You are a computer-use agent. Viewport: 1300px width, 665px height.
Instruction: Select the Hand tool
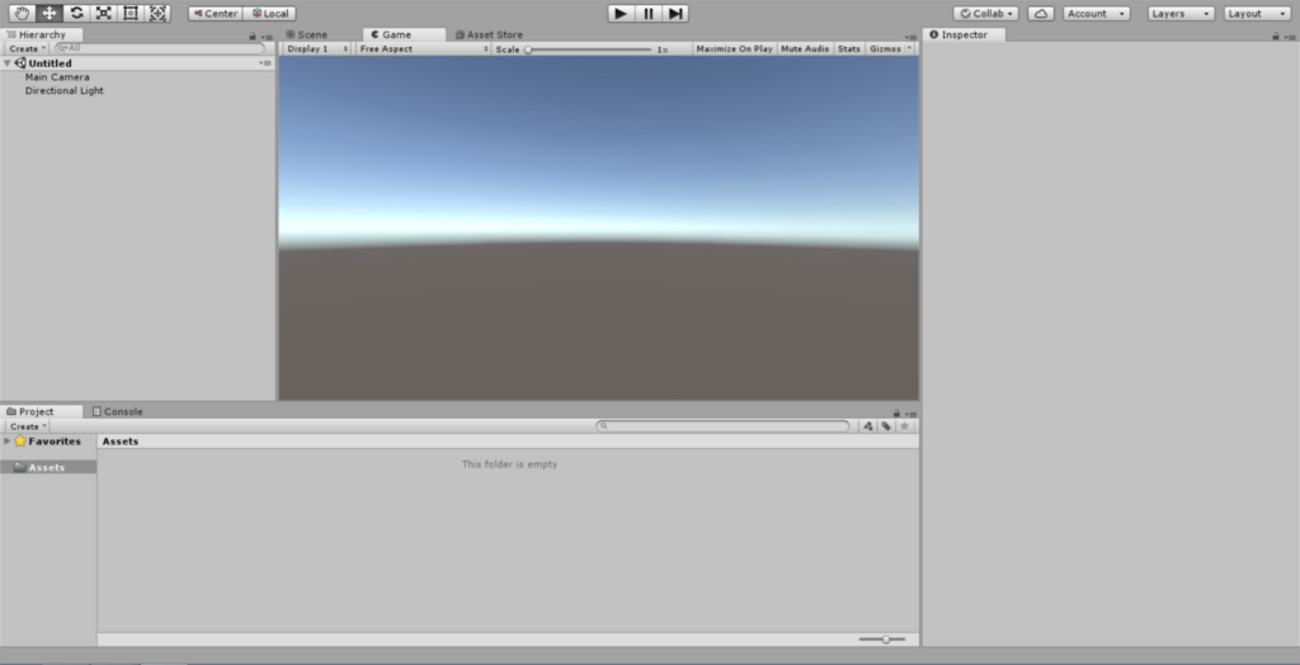click(x=21, y=13)
